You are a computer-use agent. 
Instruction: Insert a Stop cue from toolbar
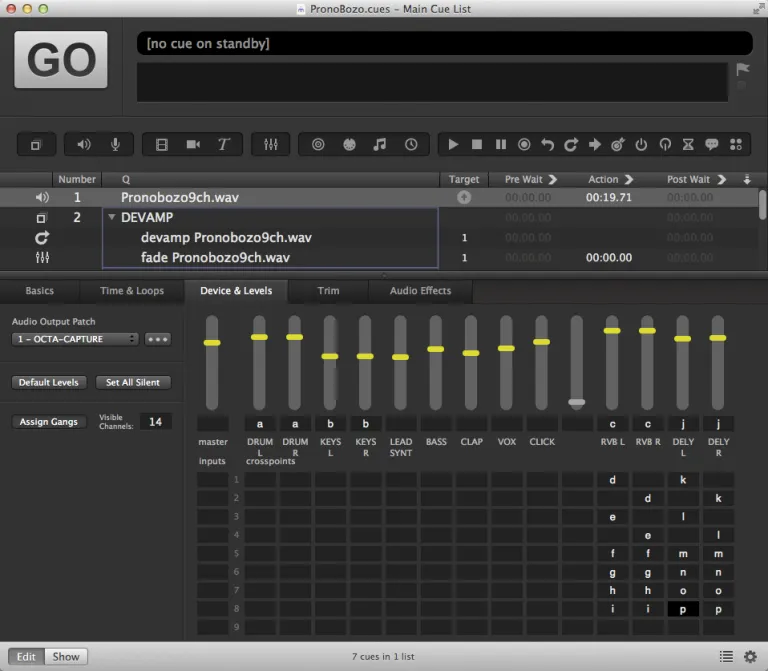477,145
